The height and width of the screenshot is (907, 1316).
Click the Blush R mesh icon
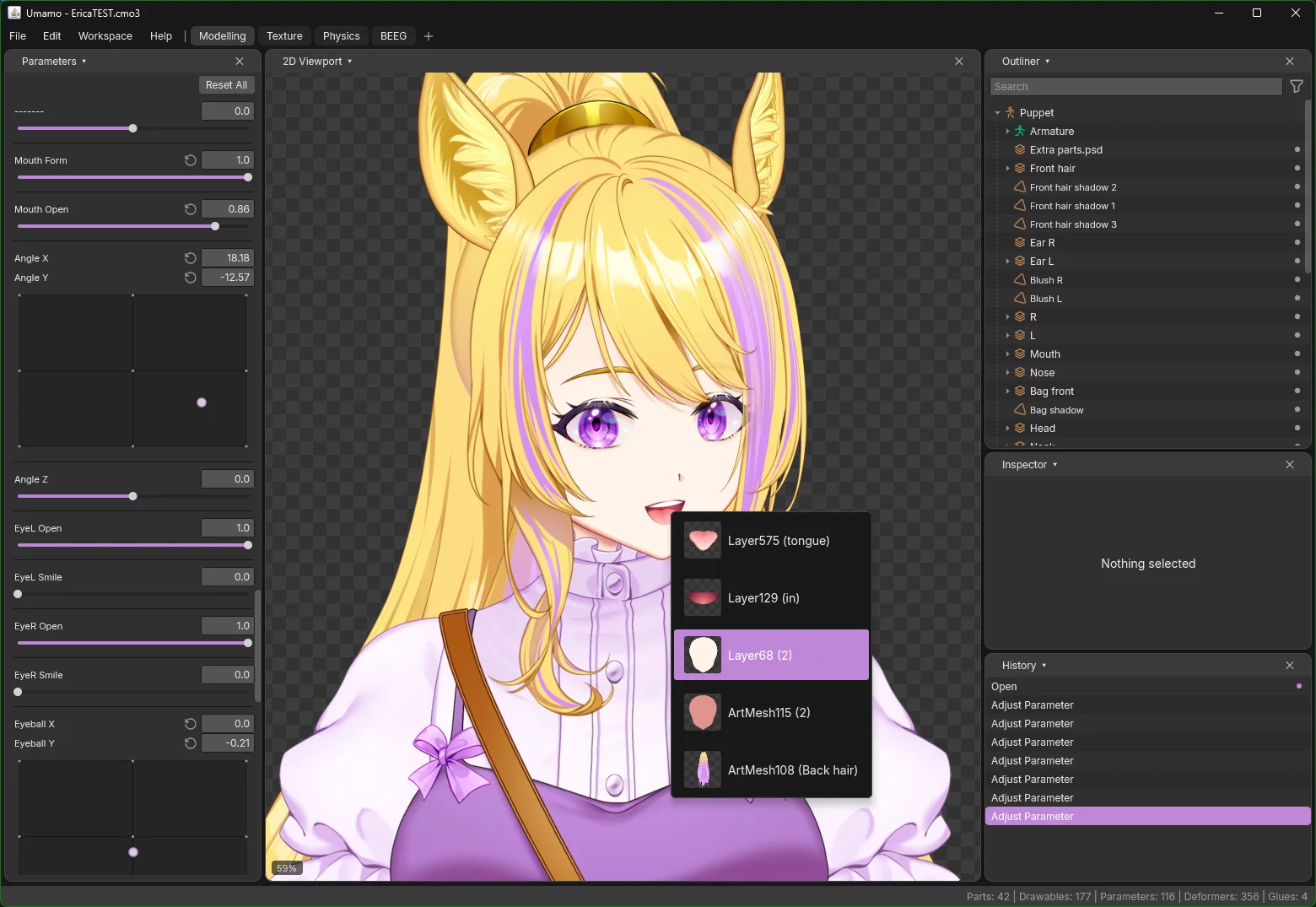pyautogui.click(x=1020, y=279)
